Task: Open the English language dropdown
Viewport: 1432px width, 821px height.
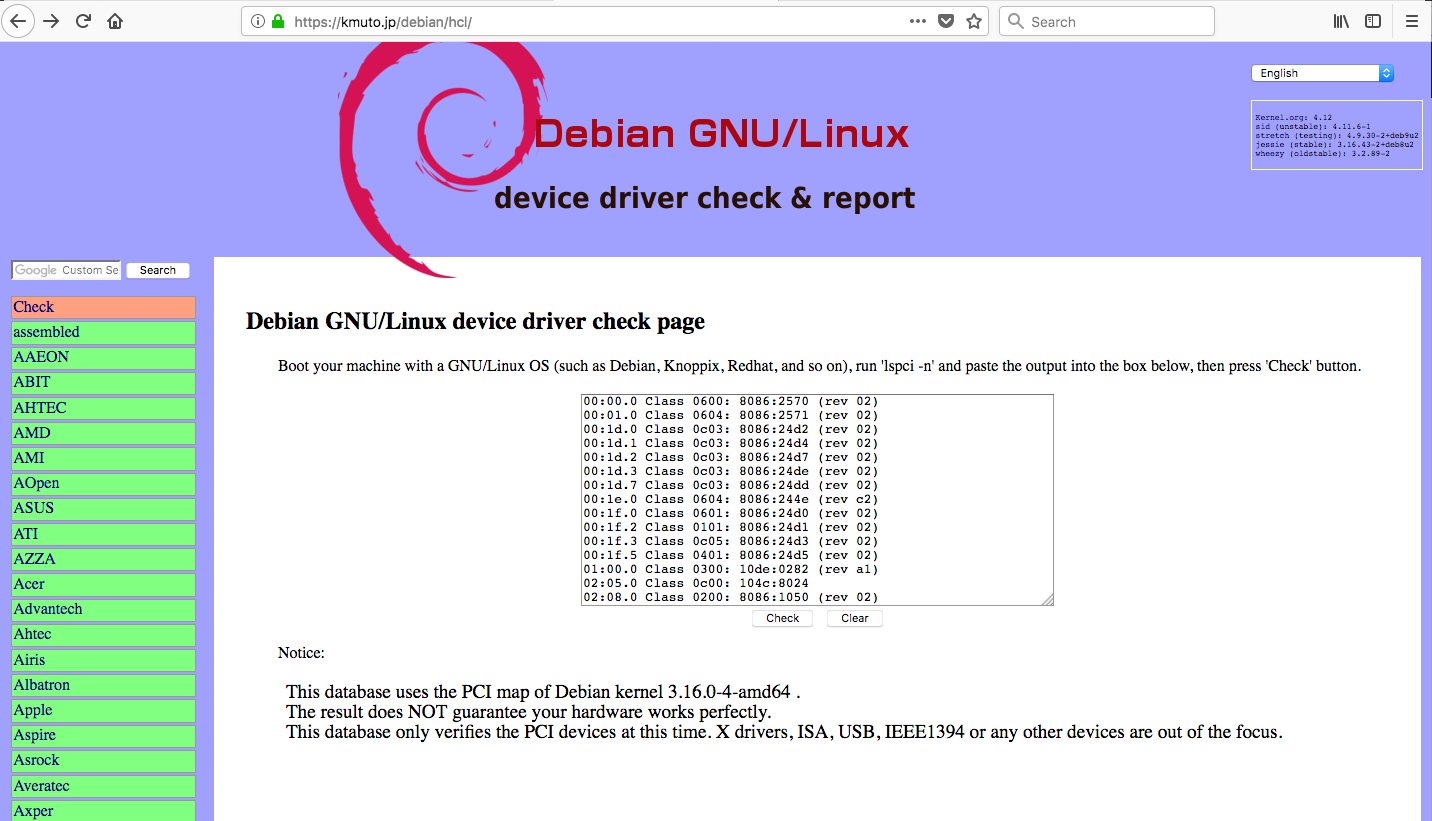Action: tap(1322, 73)
